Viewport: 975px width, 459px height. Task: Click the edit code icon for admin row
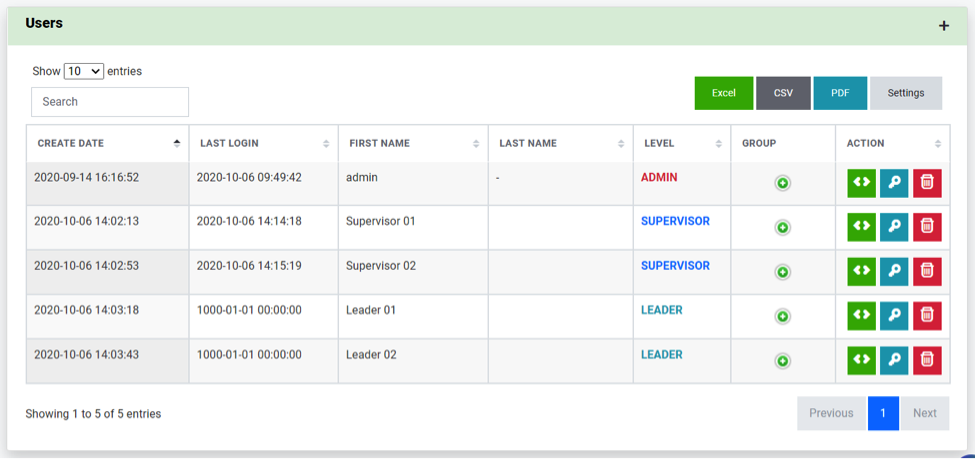(x=861, y=183)
